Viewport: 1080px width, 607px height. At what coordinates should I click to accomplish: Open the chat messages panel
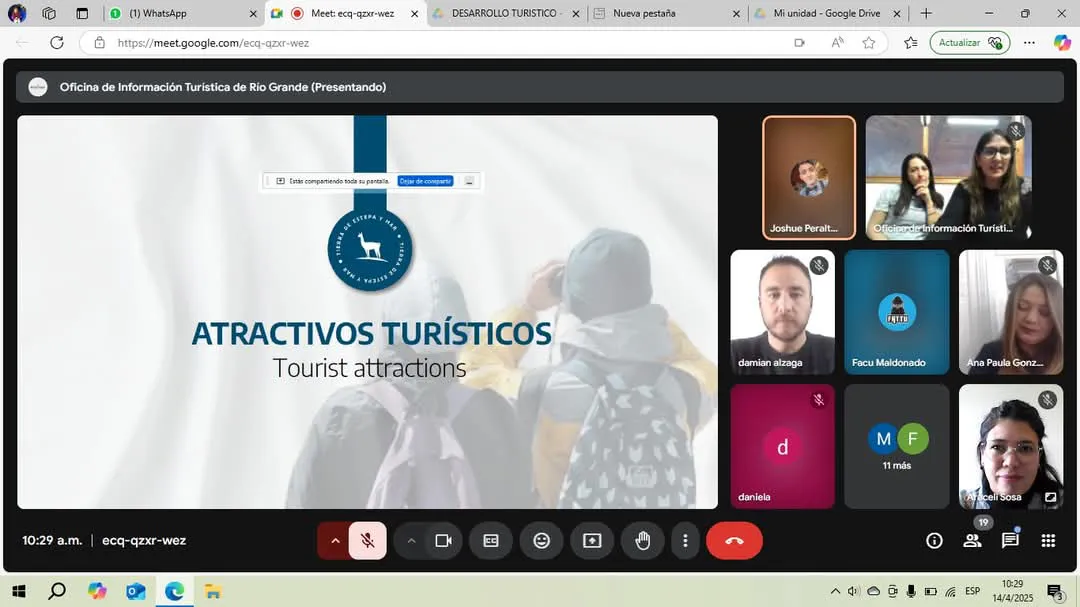1010,541
